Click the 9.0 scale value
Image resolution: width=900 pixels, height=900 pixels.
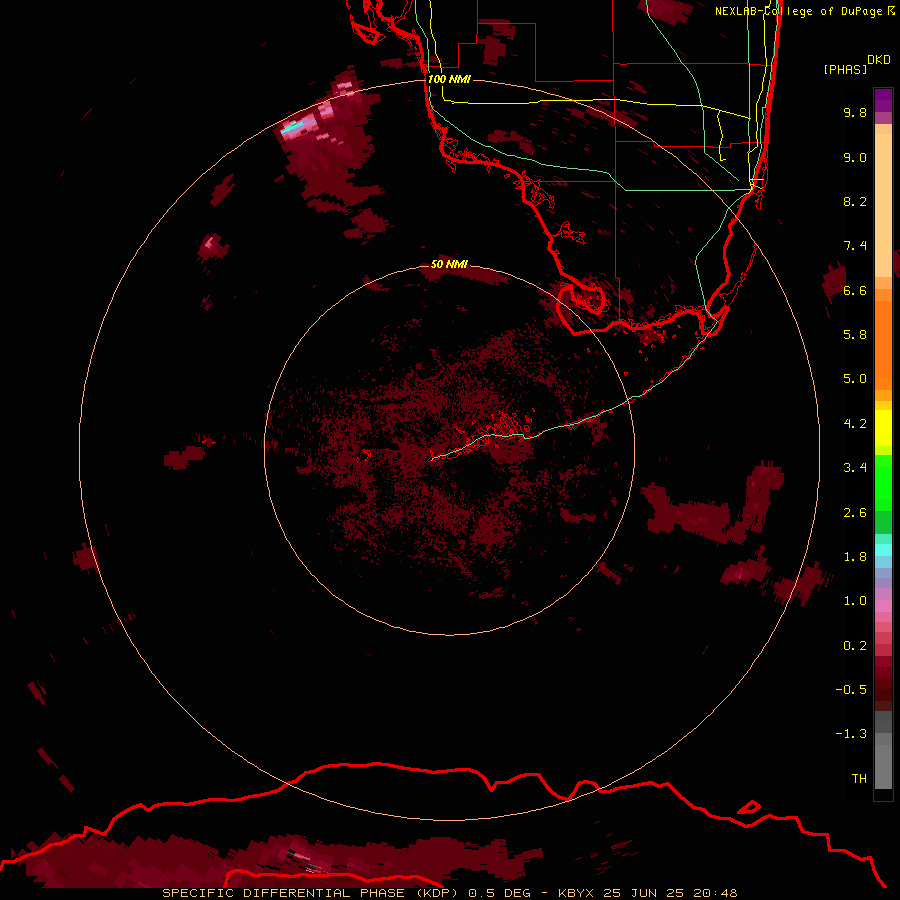click(x=855, y=157)
